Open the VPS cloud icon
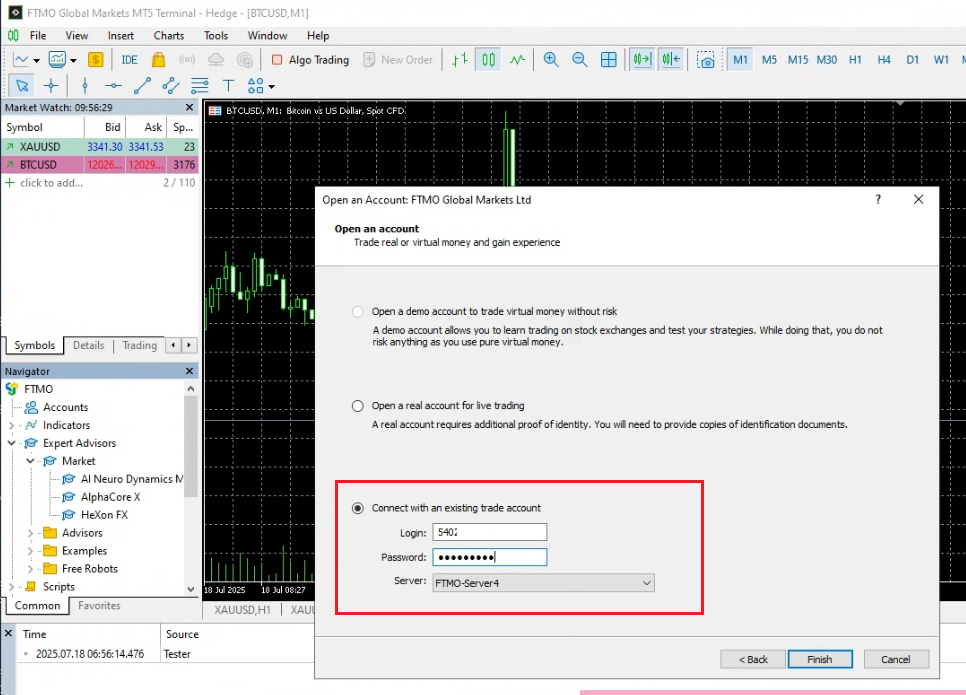The width and height of the screenshot is (966, 695). coord(216,60)
